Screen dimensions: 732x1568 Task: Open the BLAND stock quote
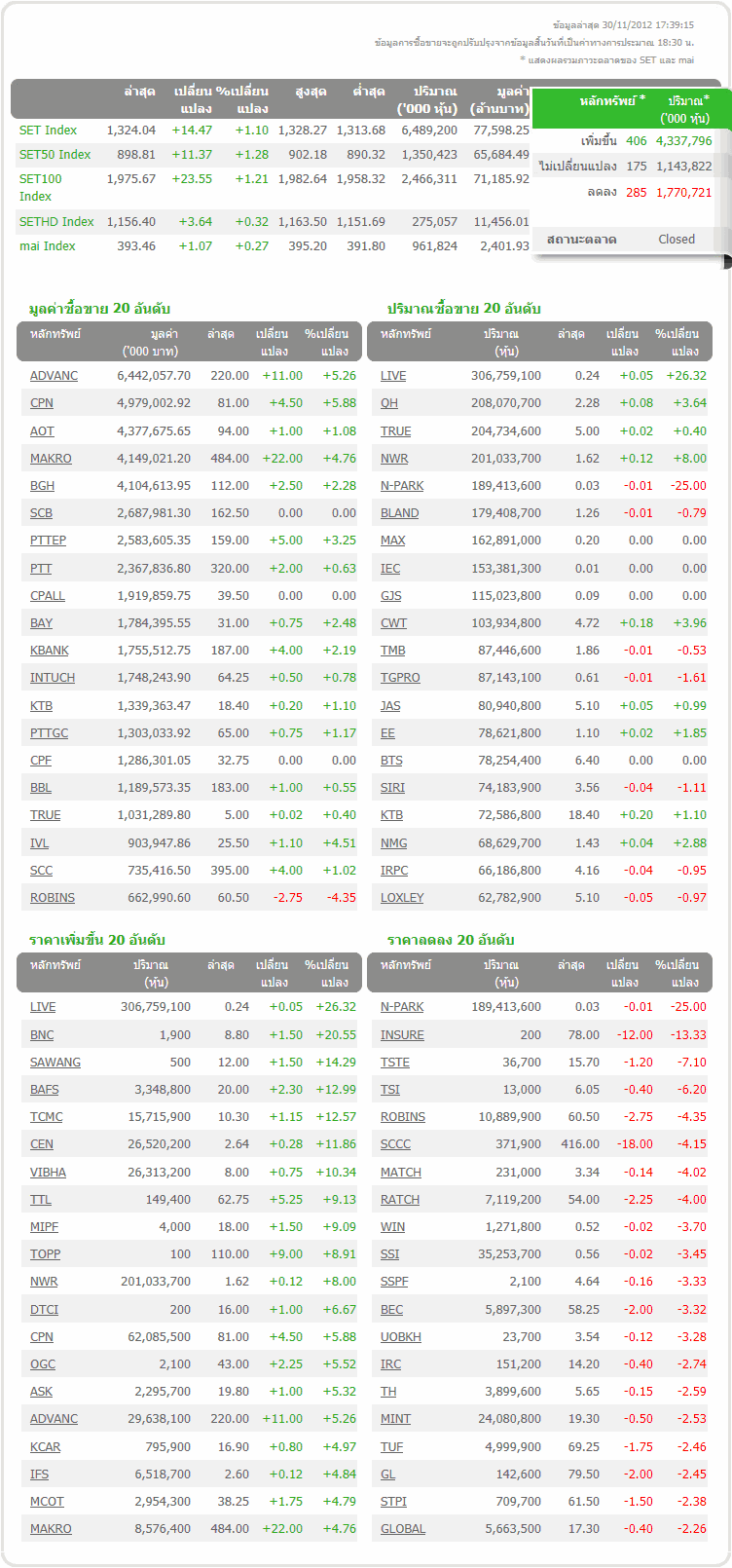click(399, 513)
